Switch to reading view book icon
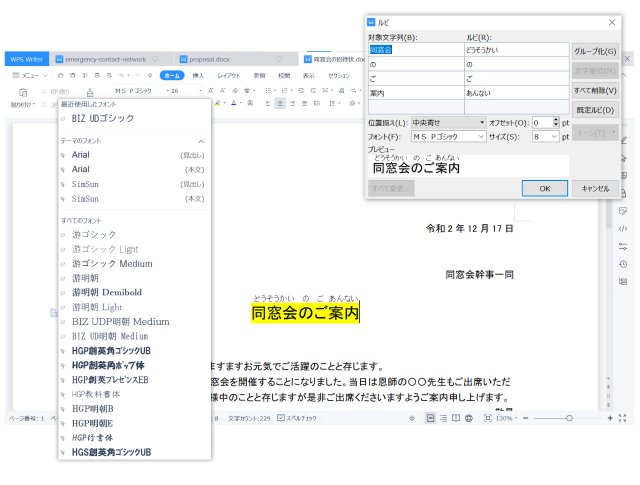This screenshot has height=485, width=640. point(456,418)
